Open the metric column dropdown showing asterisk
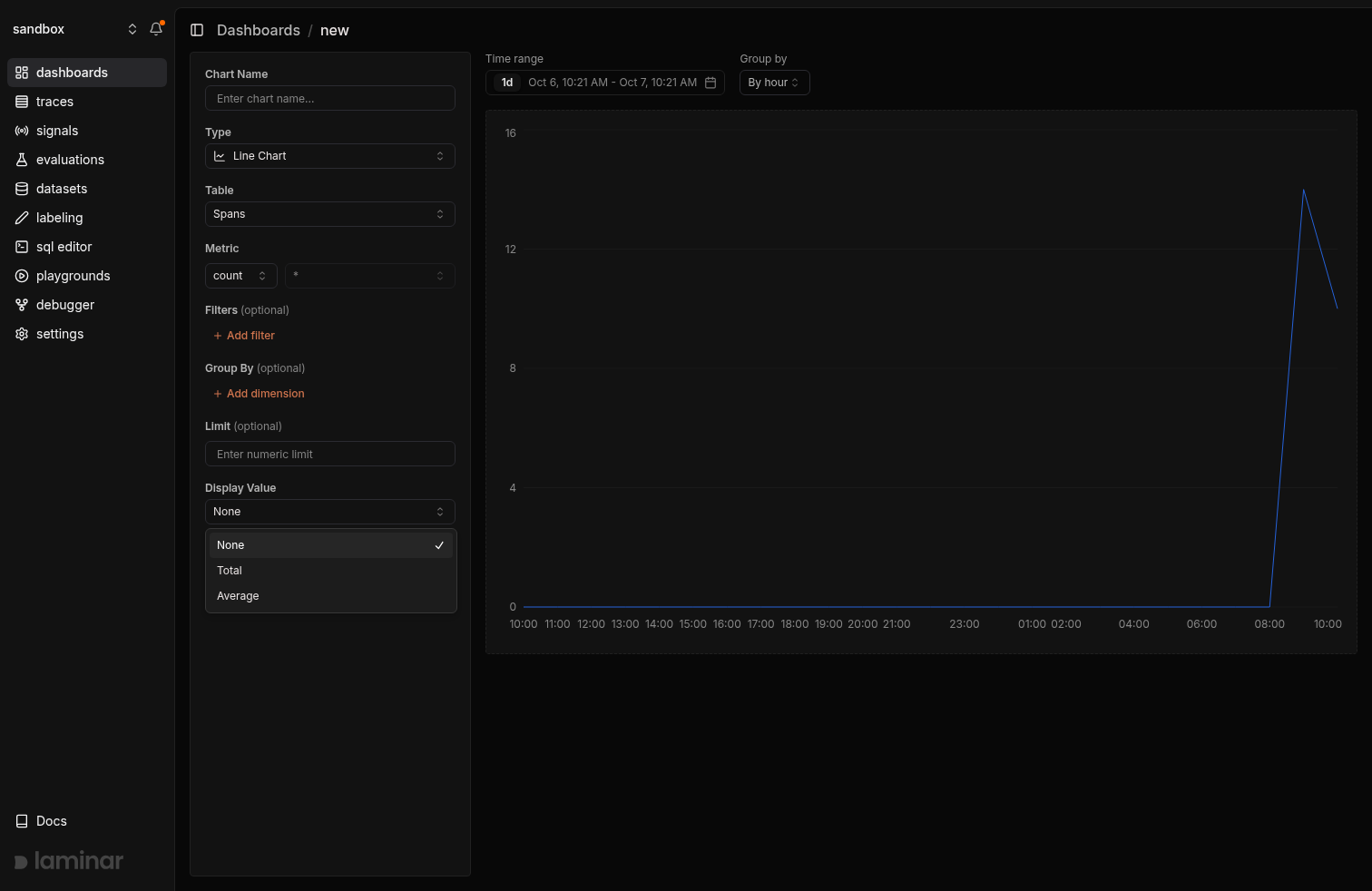The width and height of the screenshot is (1372, 891). (370, 276)
